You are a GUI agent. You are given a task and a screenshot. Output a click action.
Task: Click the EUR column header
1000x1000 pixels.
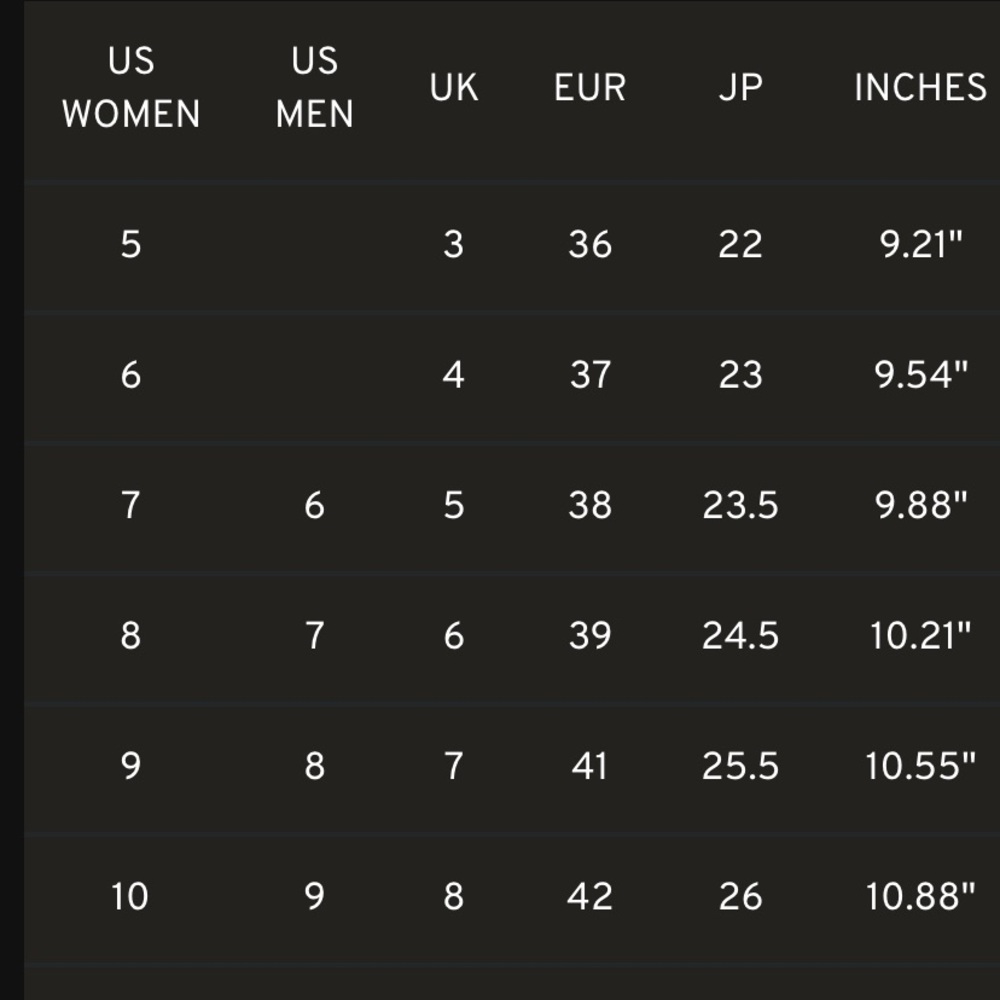(590, 88)
